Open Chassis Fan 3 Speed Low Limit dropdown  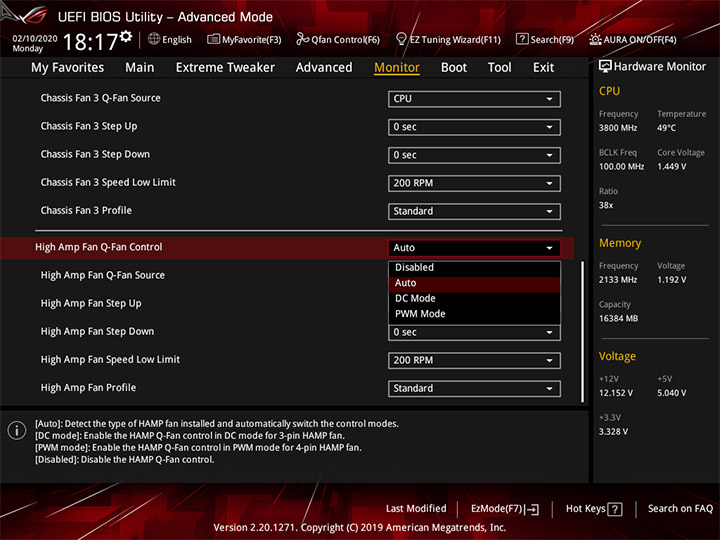point(474,183)
